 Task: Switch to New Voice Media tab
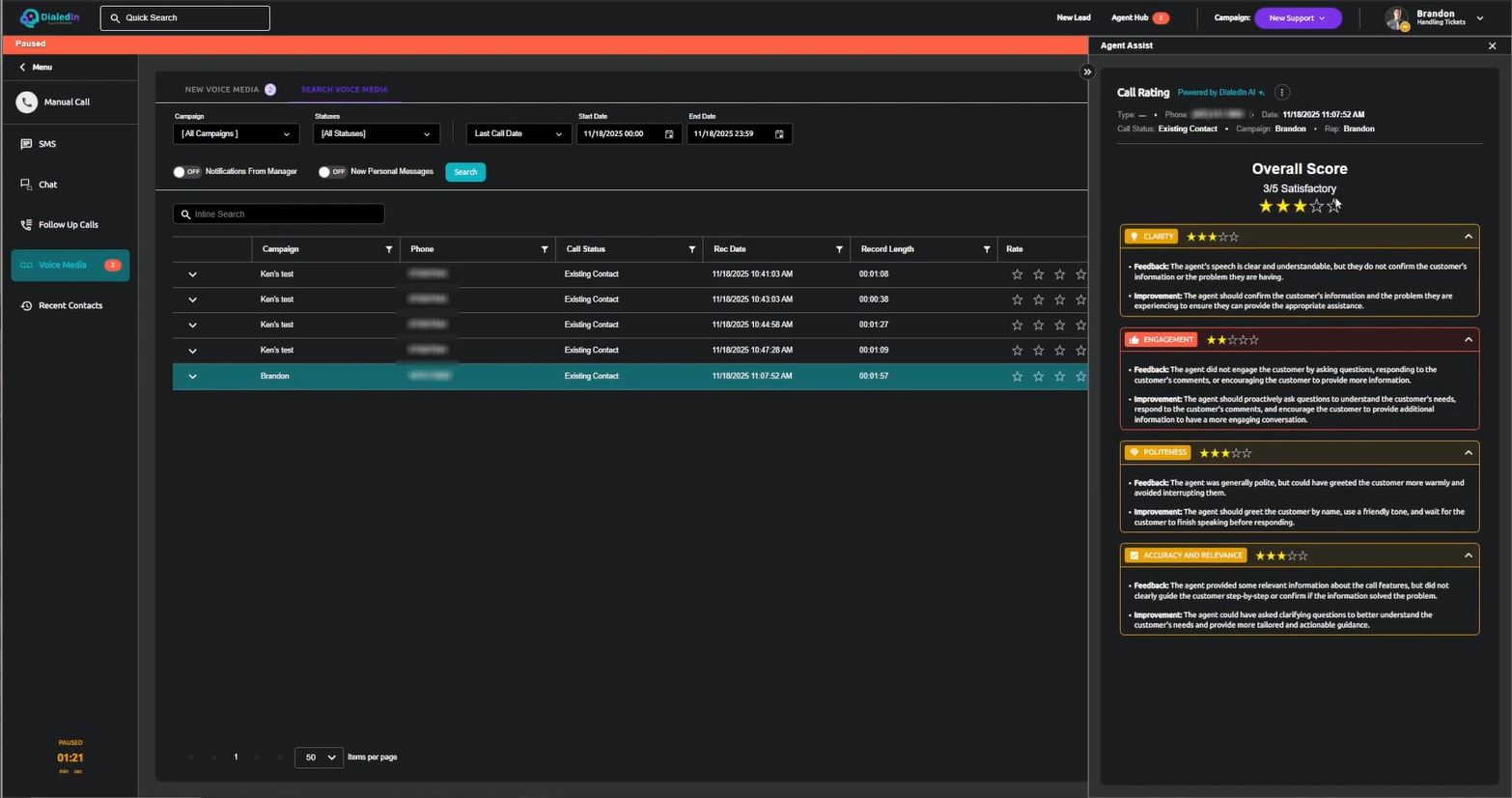(222, 90)
